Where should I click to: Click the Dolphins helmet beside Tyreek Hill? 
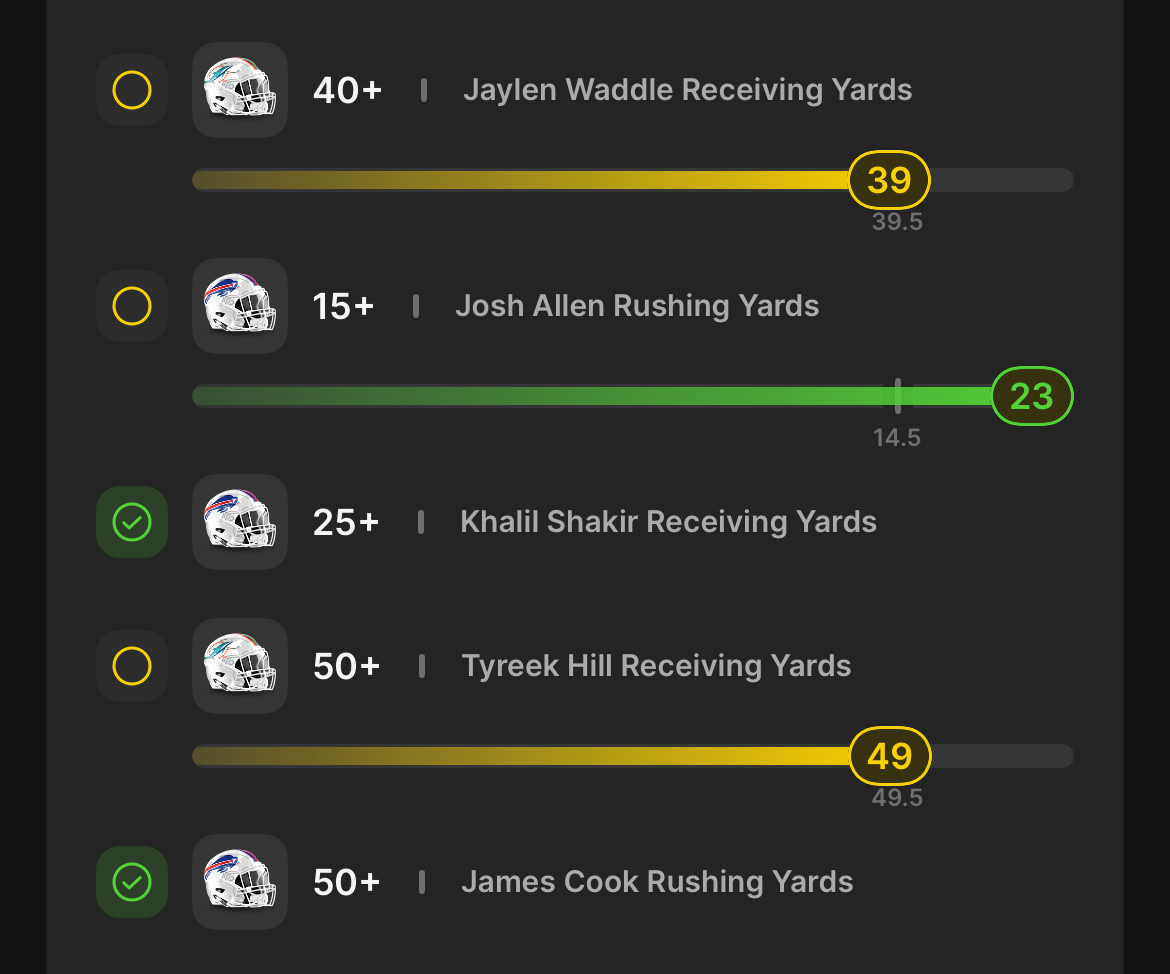coord(240,666)
